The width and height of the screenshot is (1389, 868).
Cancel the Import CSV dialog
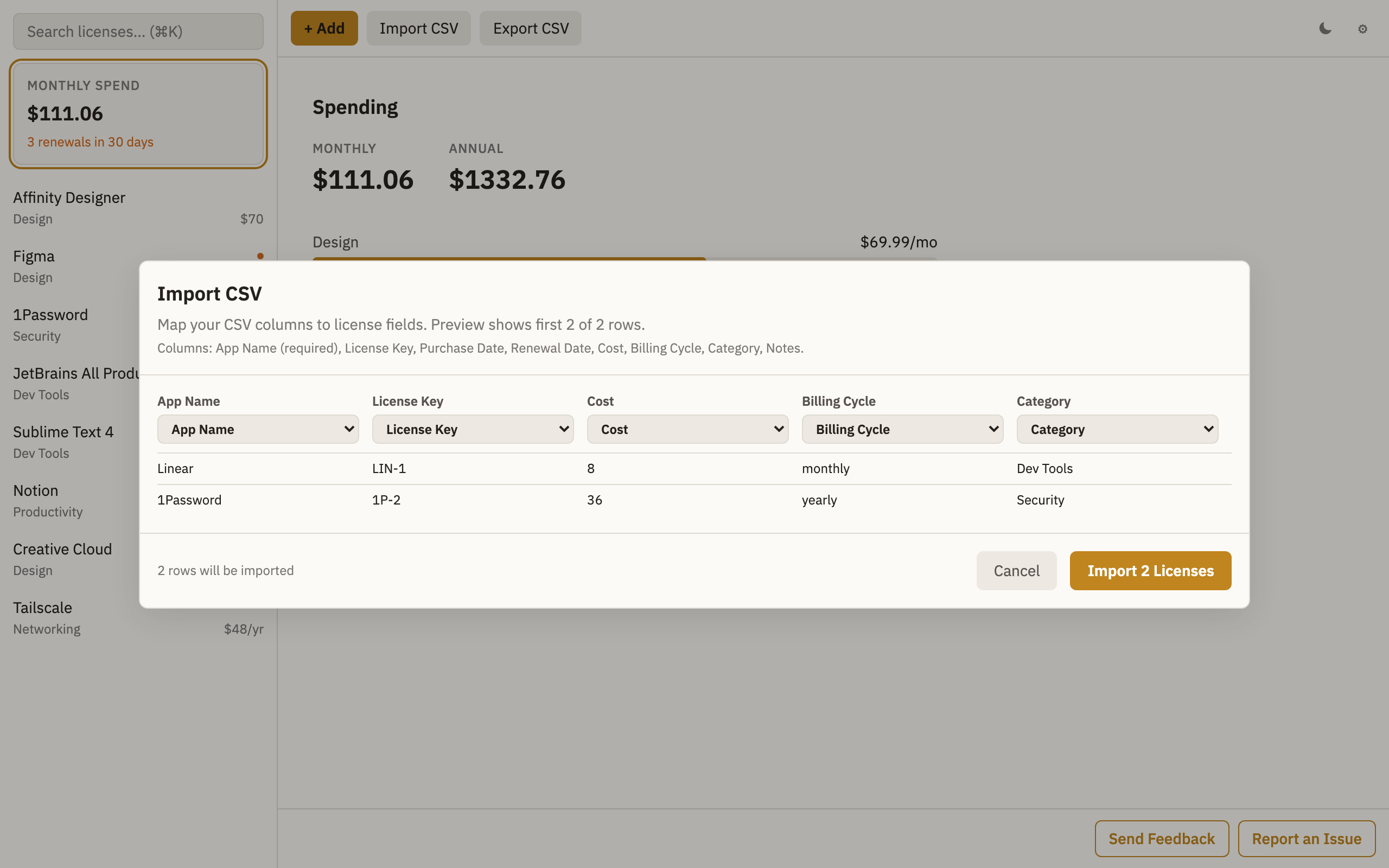[1016, 571]
